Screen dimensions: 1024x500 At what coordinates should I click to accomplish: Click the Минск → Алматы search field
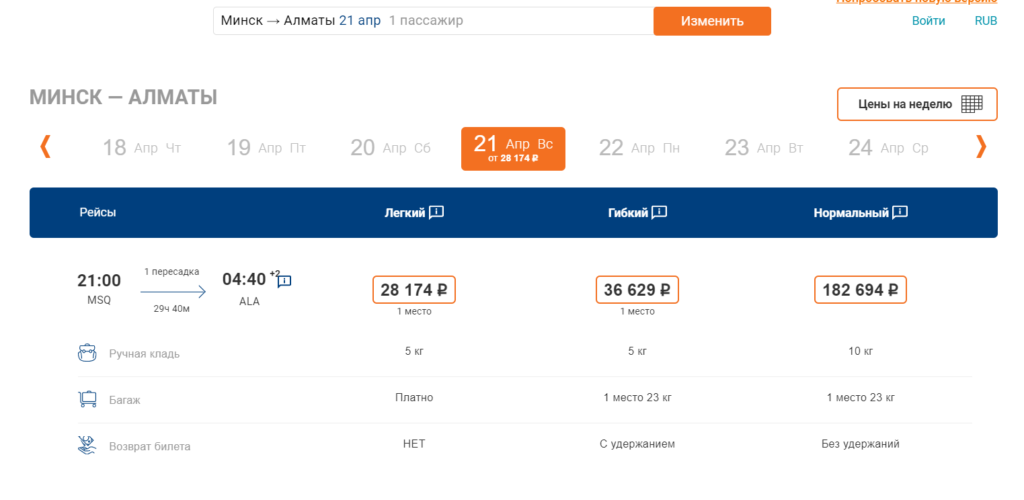coord(432,21)
